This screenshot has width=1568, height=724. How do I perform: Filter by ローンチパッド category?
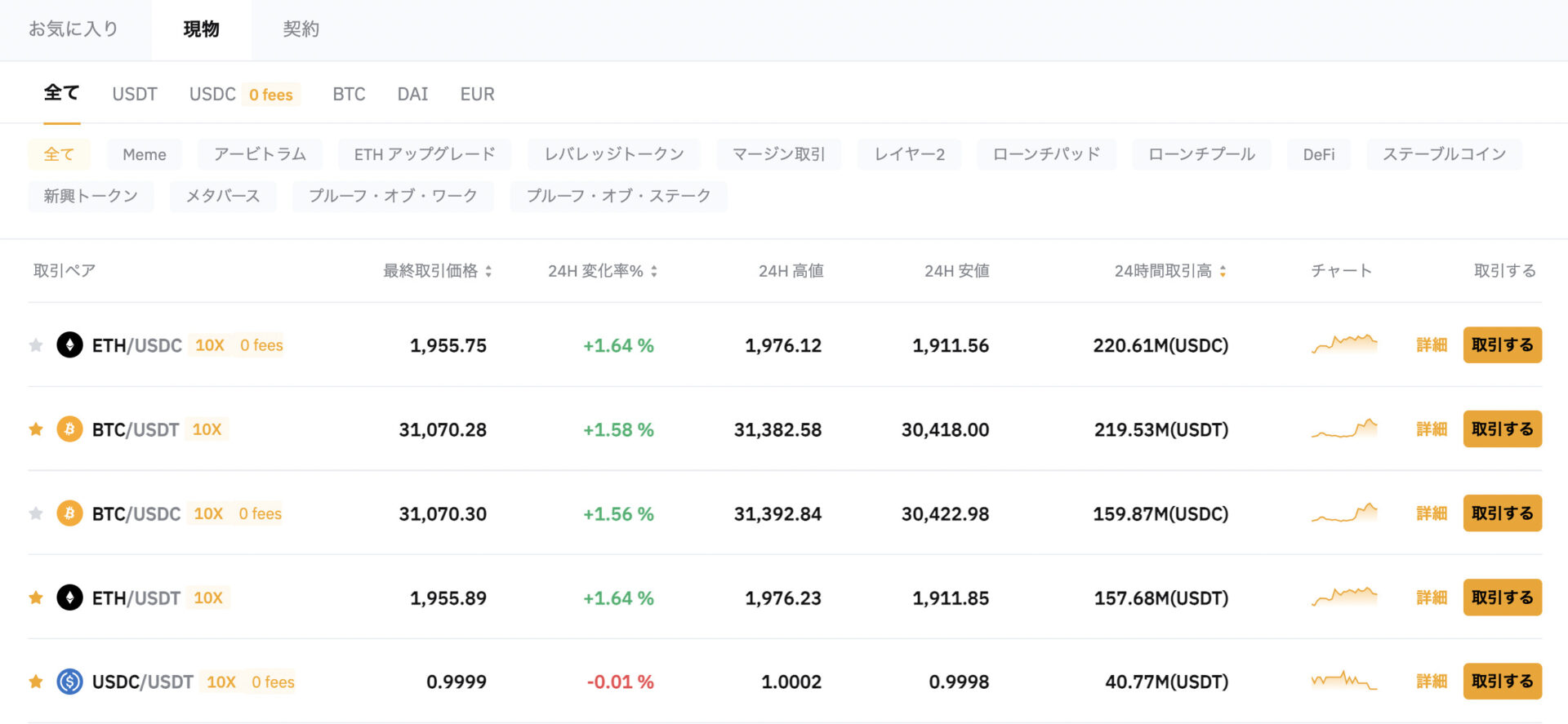(1047, 154)
